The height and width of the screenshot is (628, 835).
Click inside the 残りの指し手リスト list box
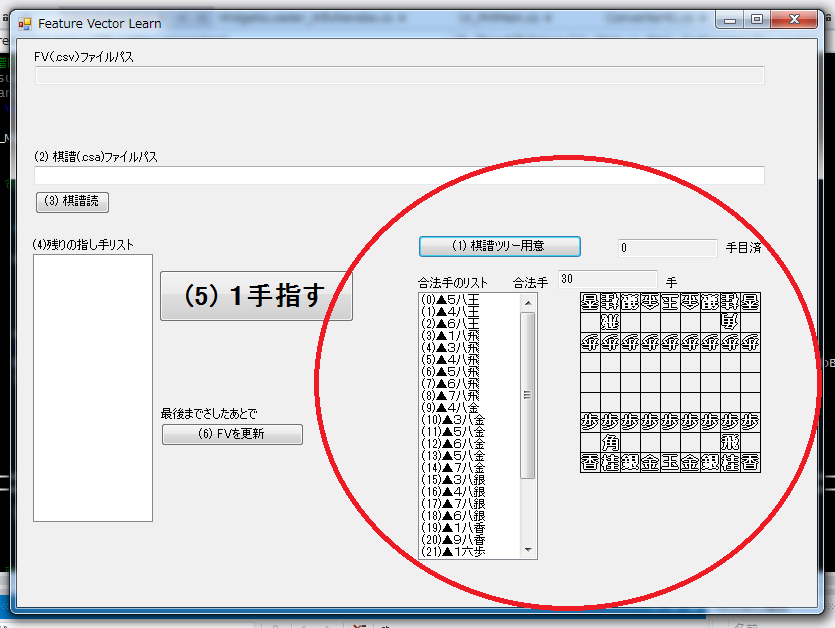pos(93,388)
